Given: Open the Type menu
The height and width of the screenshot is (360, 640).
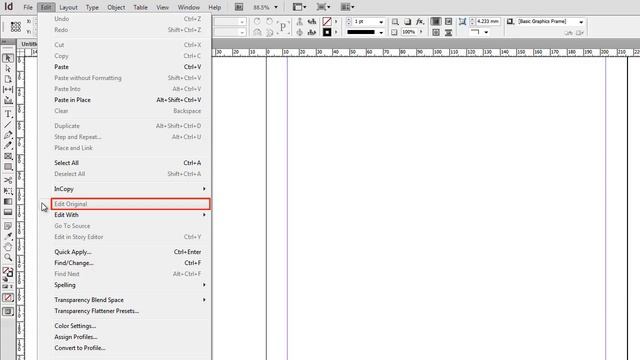Looking at the screenshot, I should coord(92,7).
